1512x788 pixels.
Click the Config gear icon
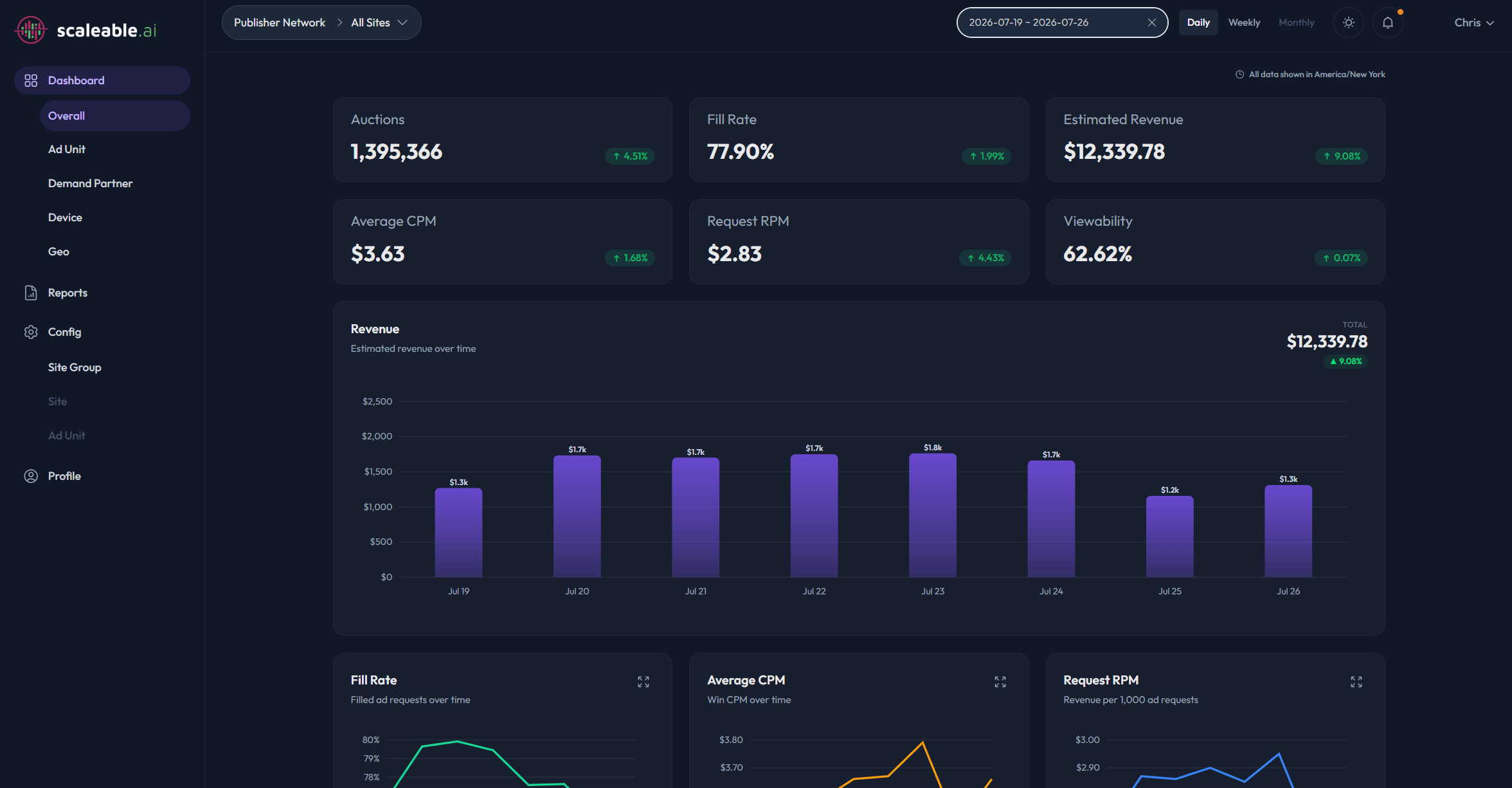click(31, 332)
